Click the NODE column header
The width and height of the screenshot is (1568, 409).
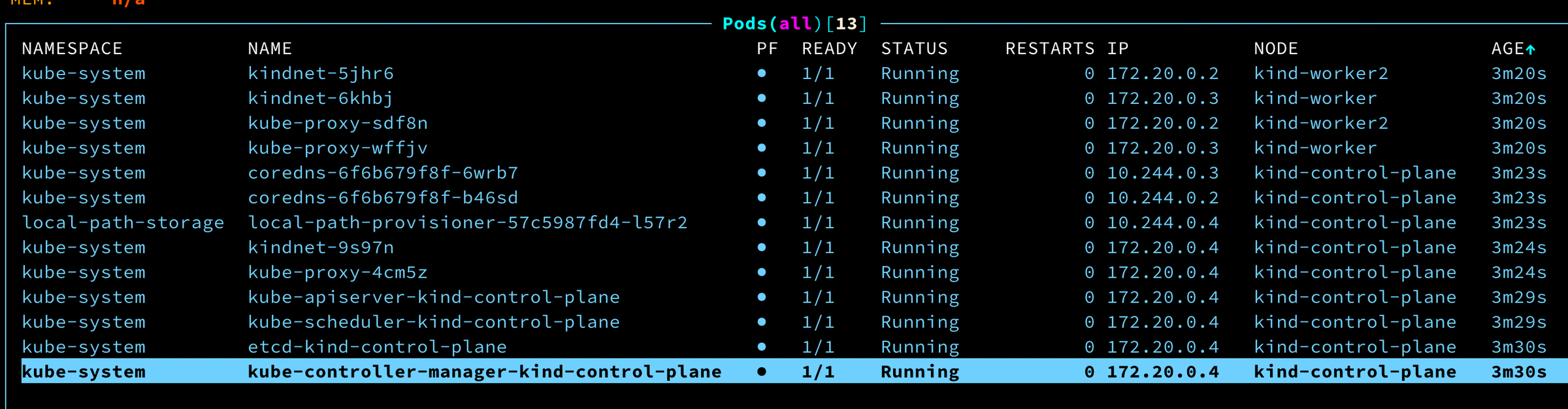(1275, 48)
